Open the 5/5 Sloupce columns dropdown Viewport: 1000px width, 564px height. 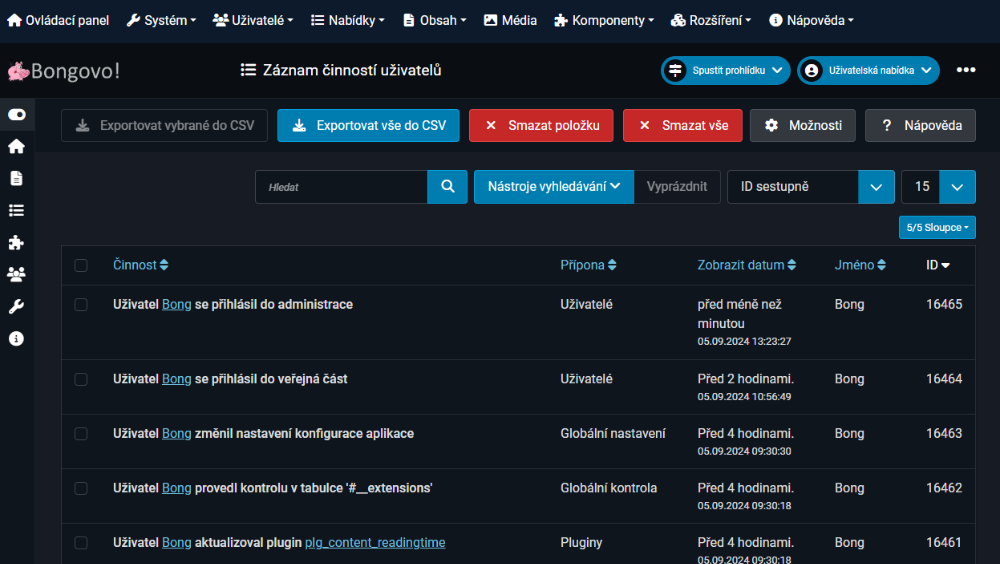[x=937, y=228]
